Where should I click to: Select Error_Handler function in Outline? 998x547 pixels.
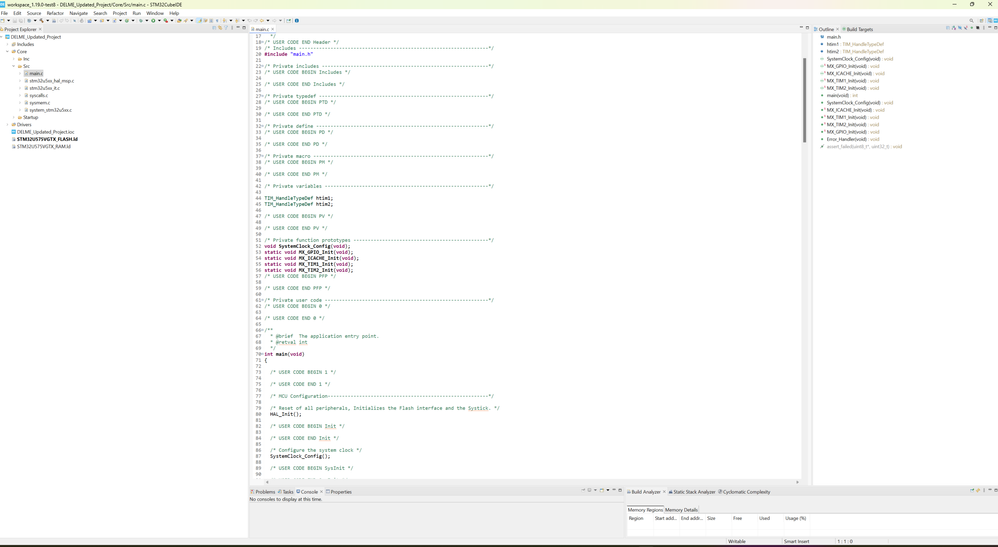click(x=846, y=139)
